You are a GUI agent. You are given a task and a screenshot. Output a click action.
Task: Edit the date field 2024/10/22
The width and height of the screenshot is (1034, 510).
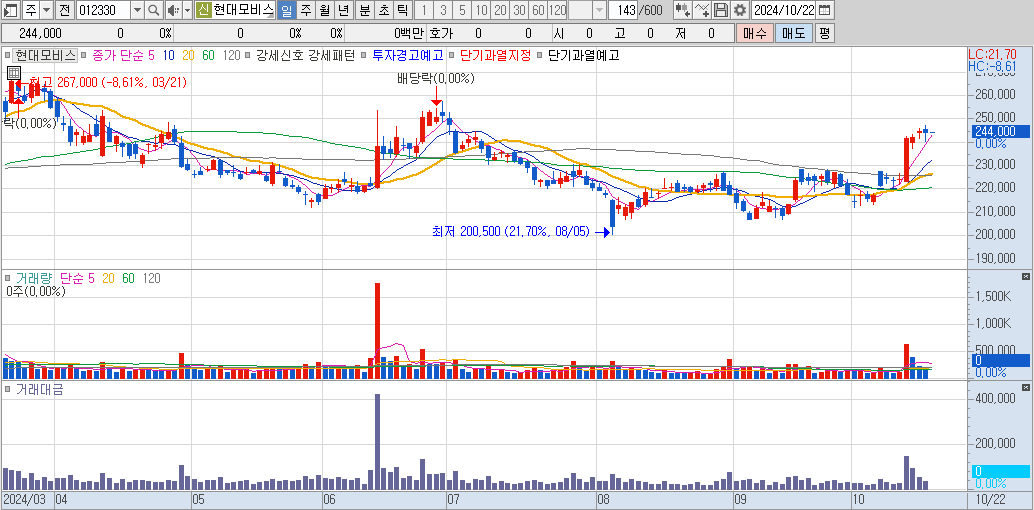(x=783, y=10)
